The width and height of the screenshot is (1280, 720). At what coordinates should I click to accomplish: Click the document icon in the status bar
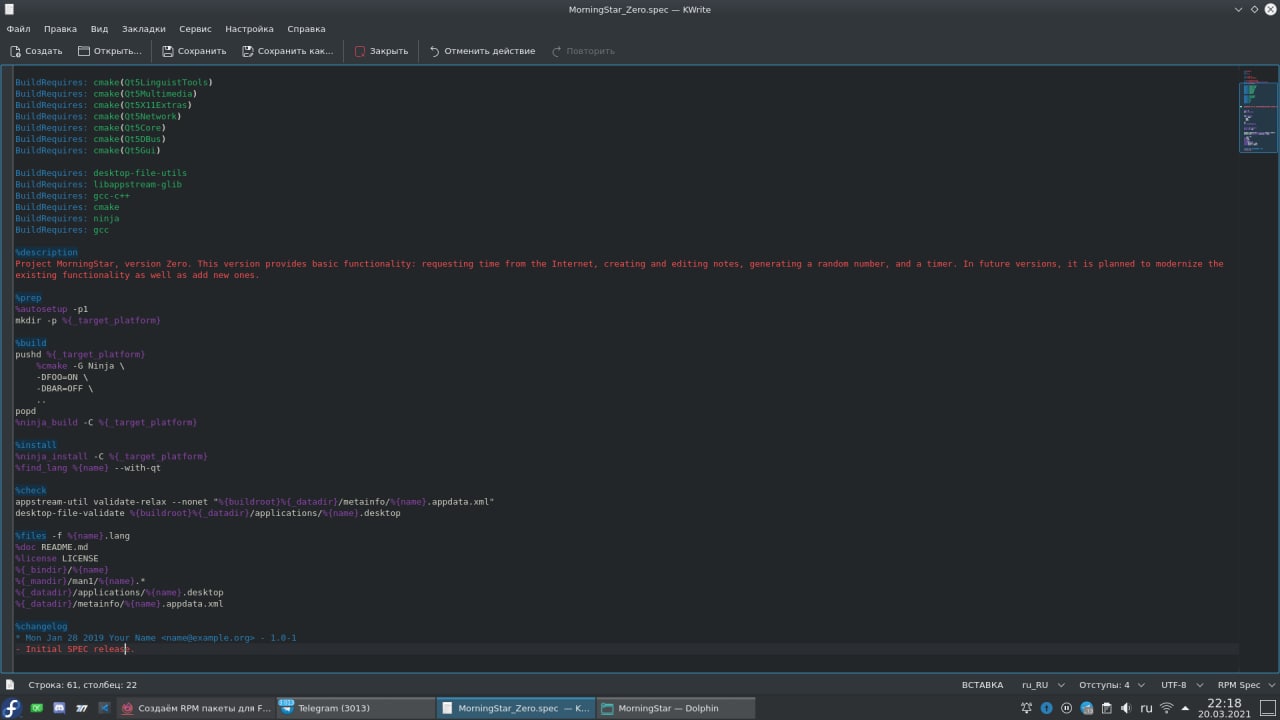pos(10,685)
